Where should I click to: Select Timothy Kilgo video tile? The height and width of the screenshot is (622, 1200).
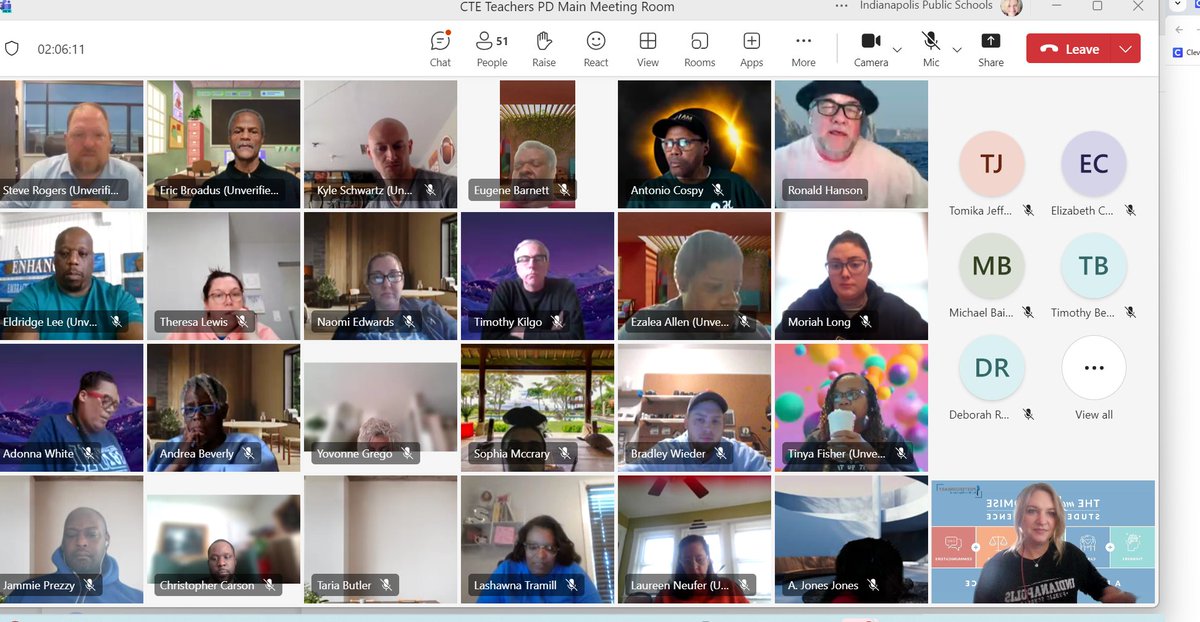(x=537, y=275)
